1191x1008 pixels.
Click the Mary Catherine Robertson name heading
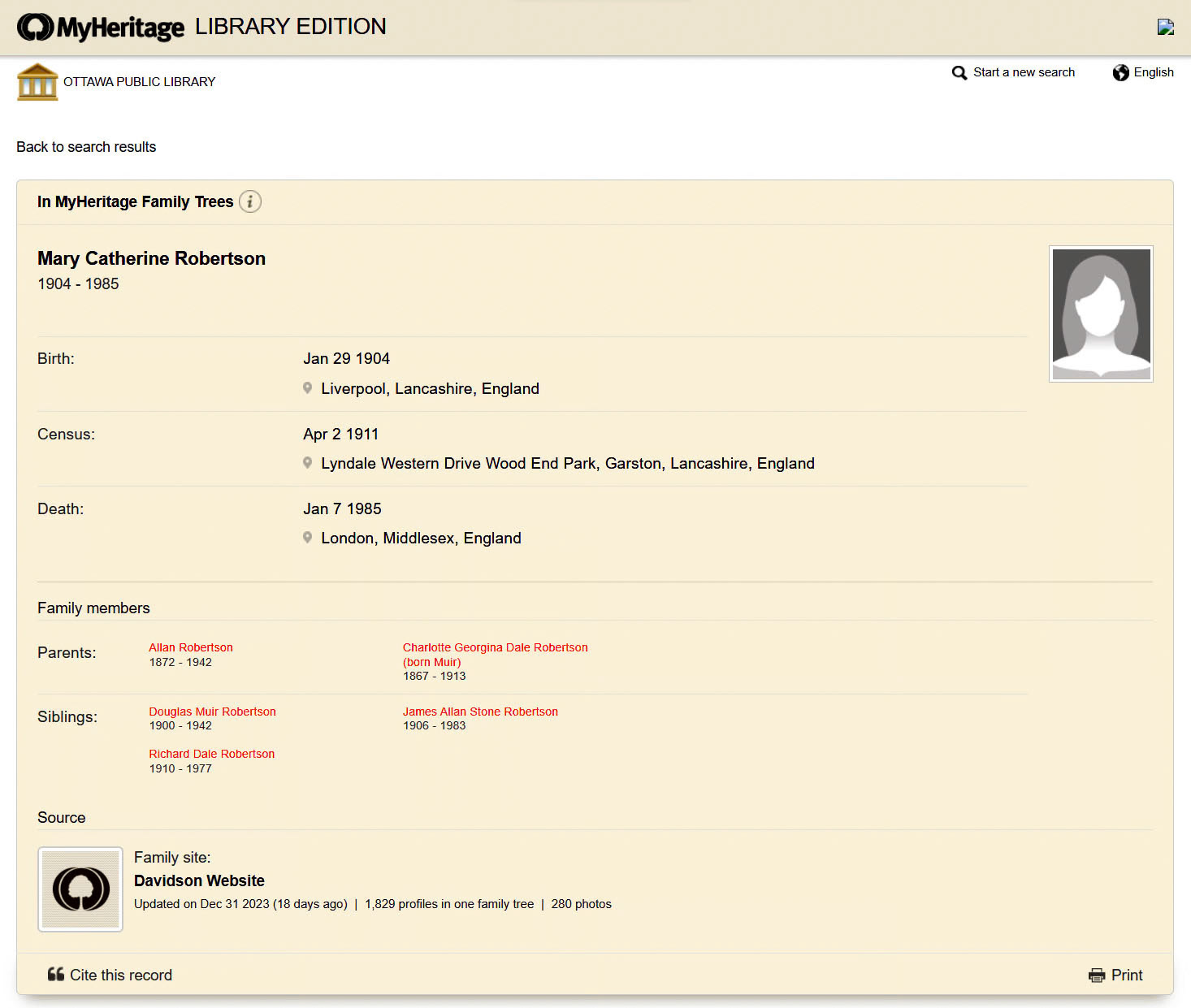(151, 258)
